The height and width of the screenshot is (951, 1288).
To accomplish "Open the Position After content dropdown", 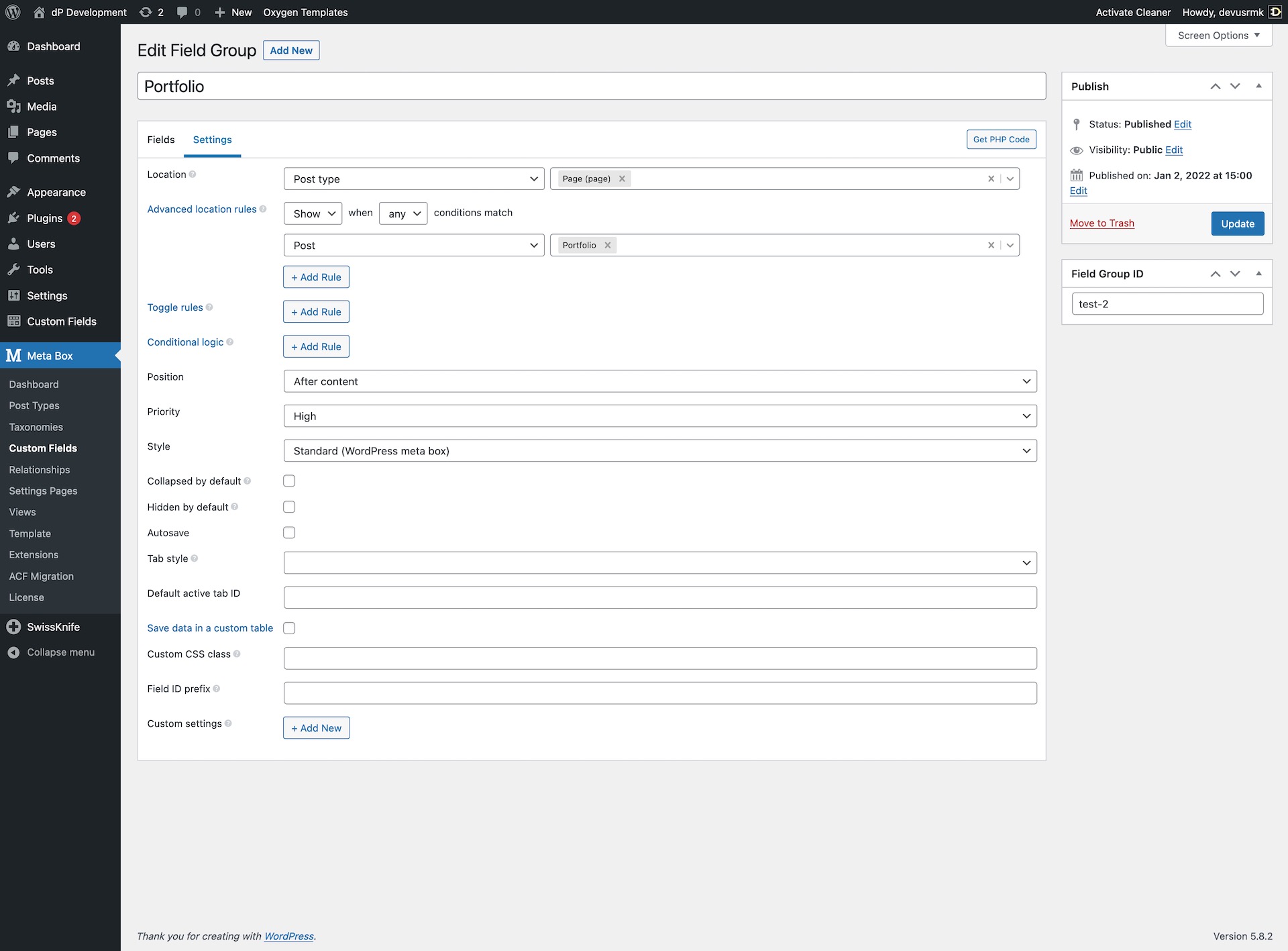I will click(660, 381).
